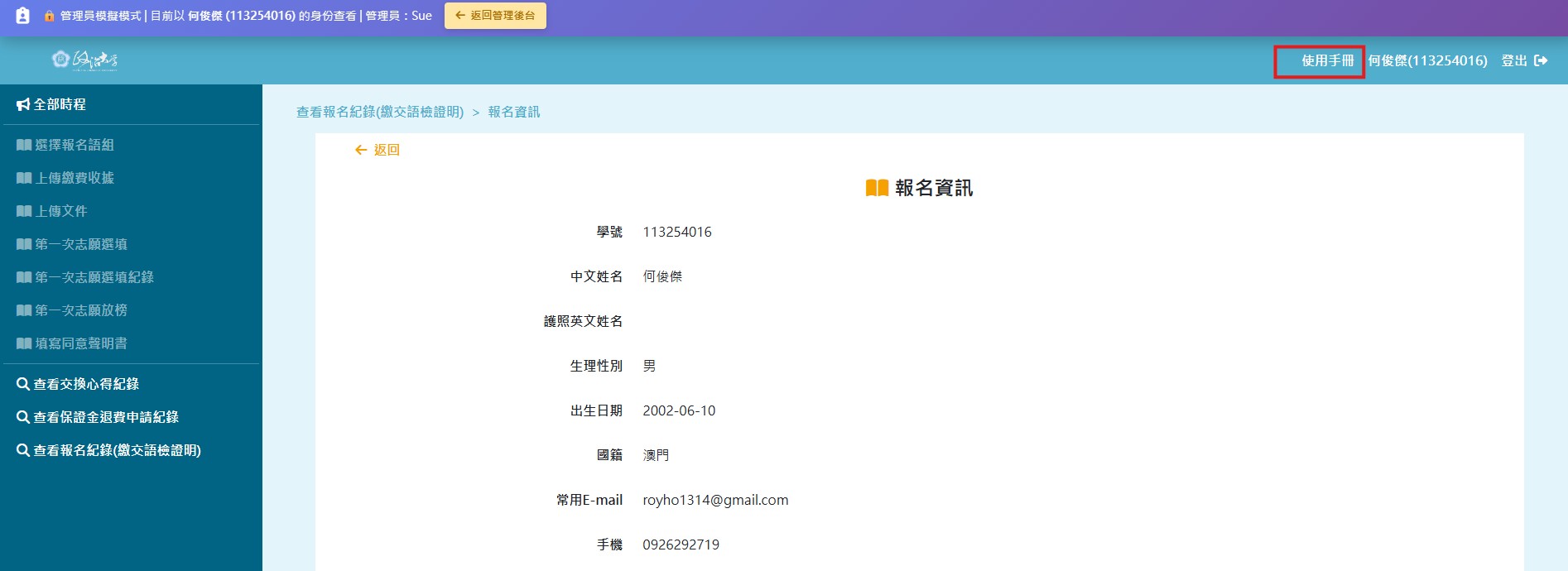Click the admin impersonation badge icon
Viewport: 1568px width, 571px height.
point(22,16)
